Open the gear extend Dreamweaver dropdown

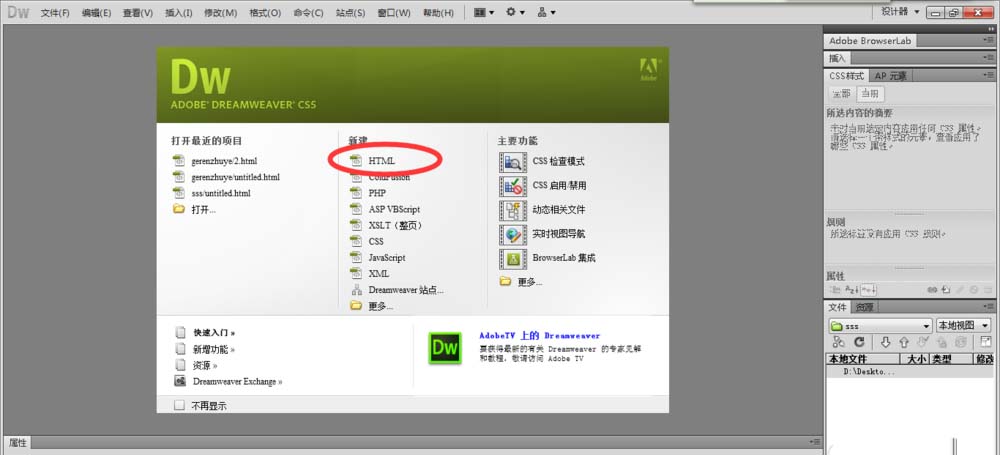tap(515, 12)
